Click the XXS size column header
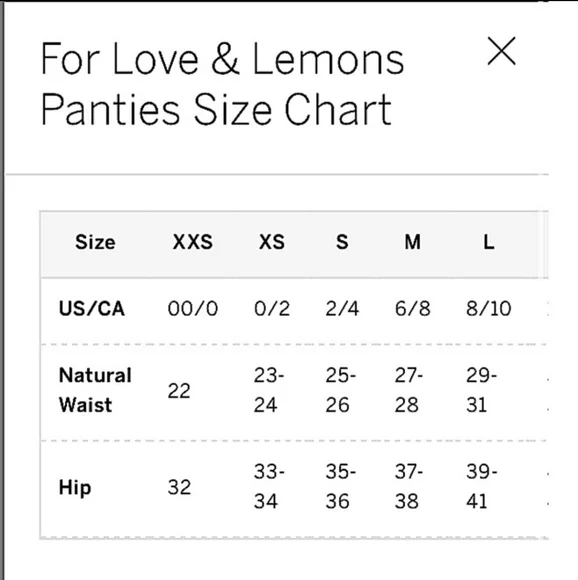 click(x=193, y=242)
